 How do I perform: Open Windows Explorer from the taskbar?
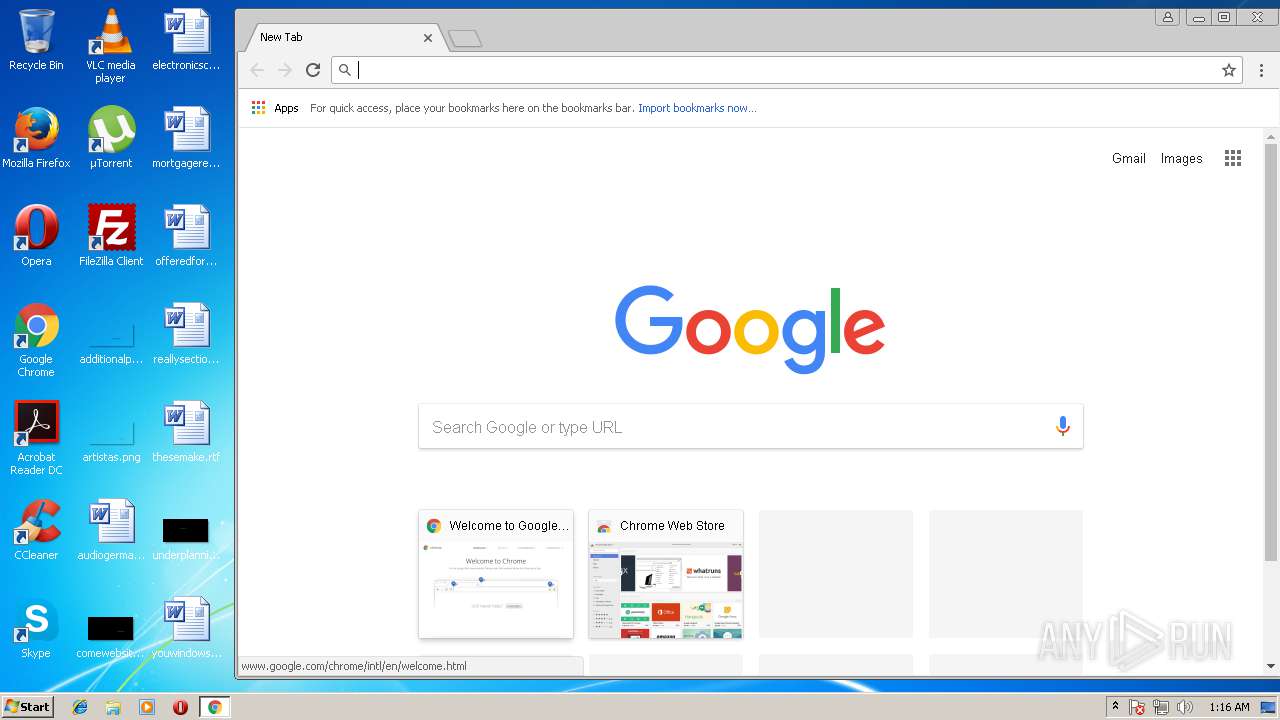coord(113,707)
